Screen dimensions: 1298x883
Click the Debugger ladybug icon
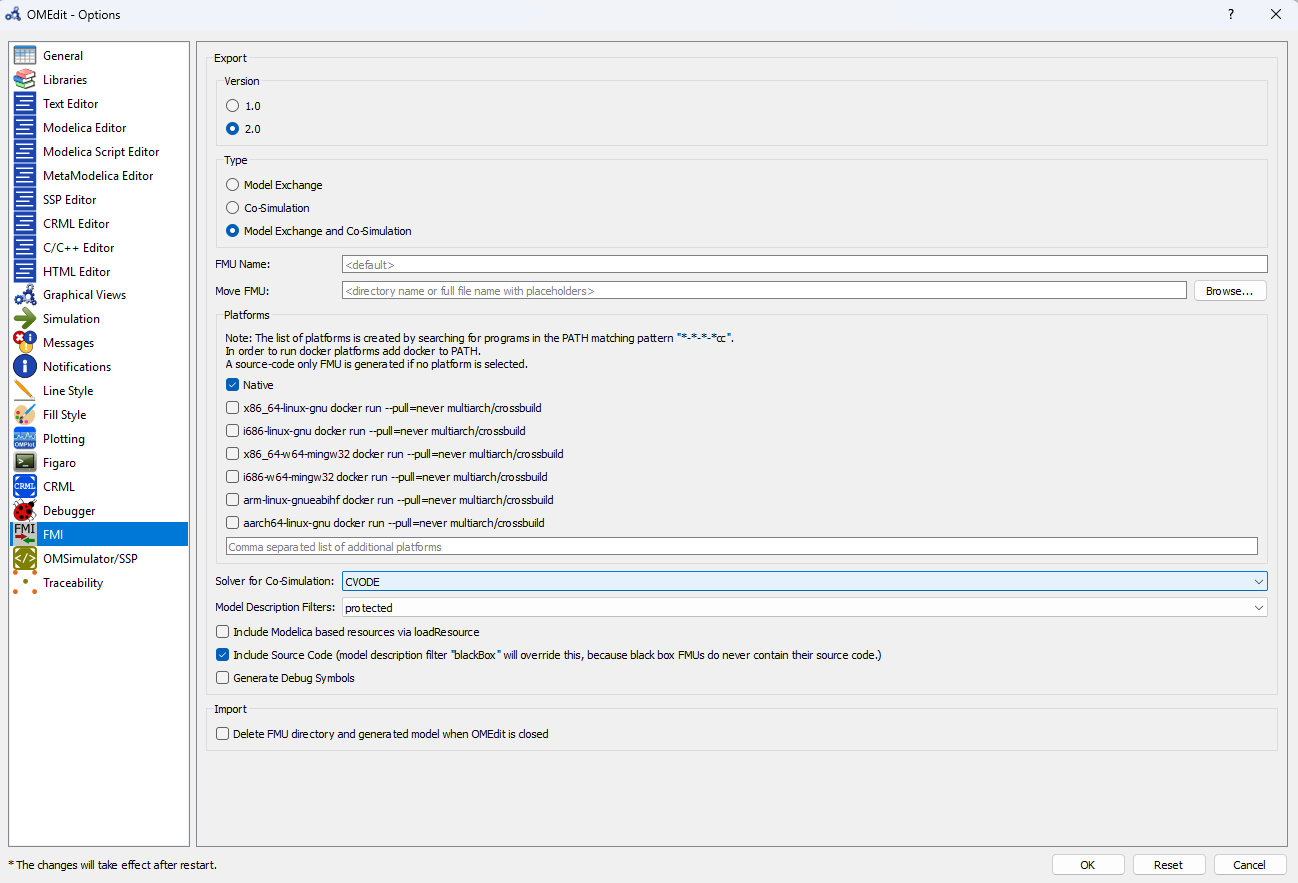coord(25,511)
